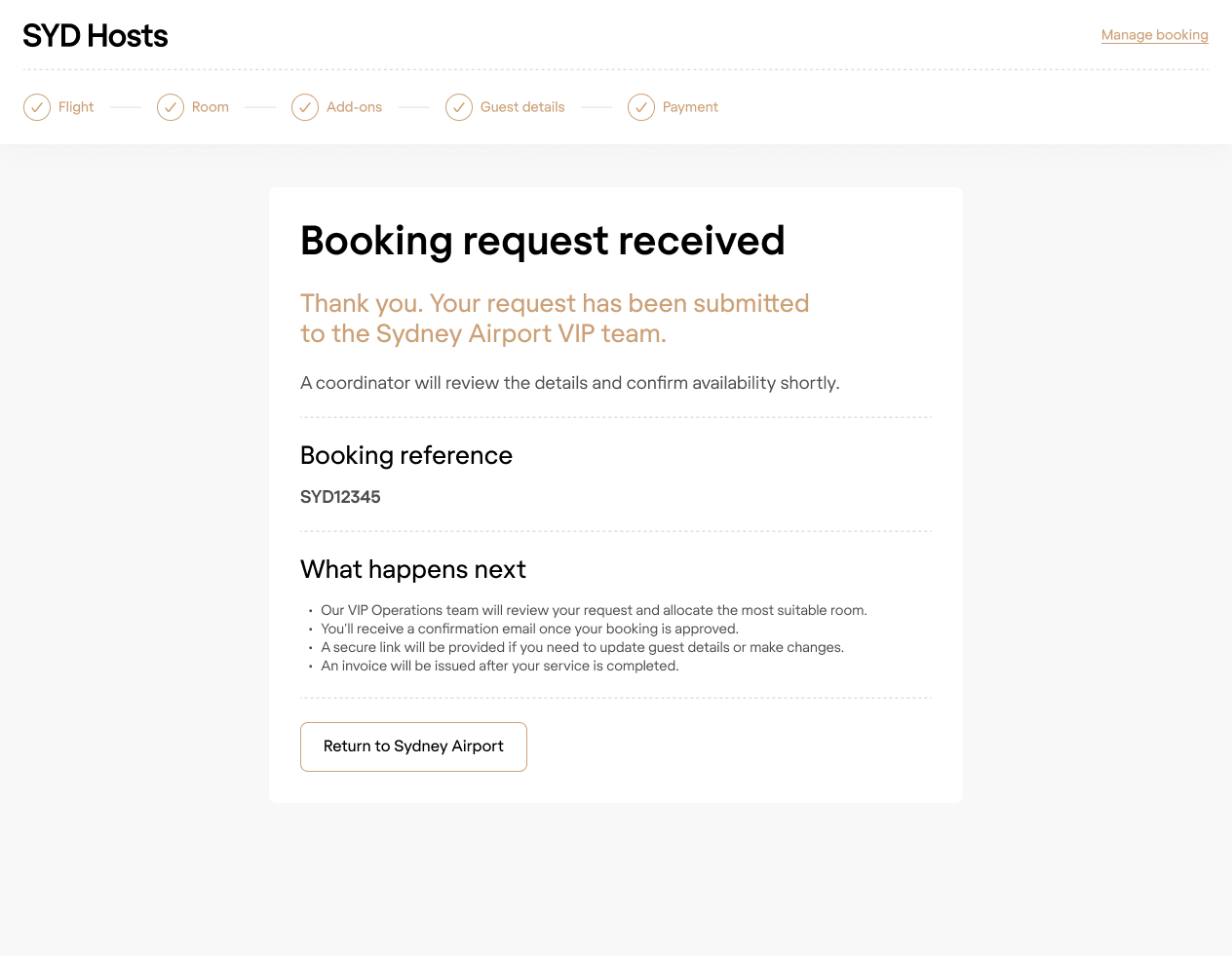Click the SYD Hosts logo

click(96, 36)
